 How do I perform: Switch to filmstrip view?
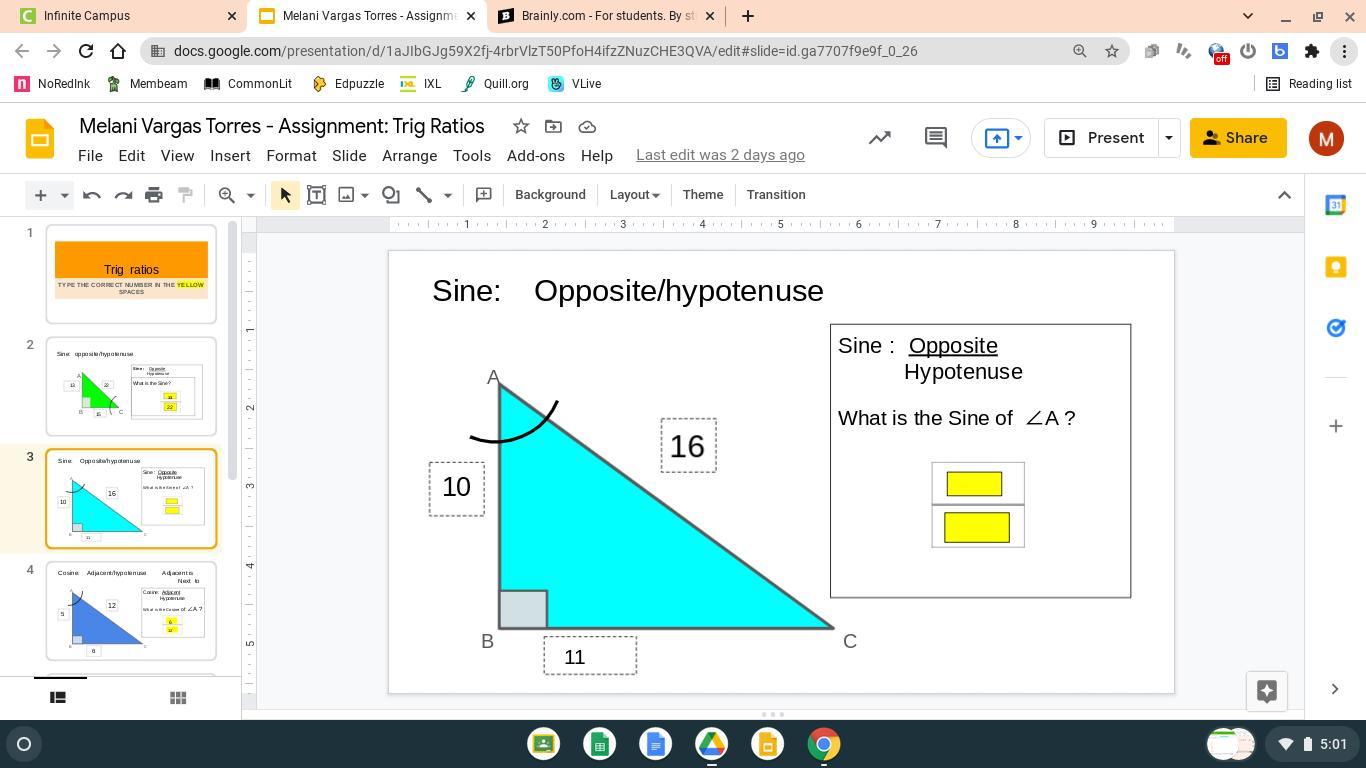click(58, 698)
